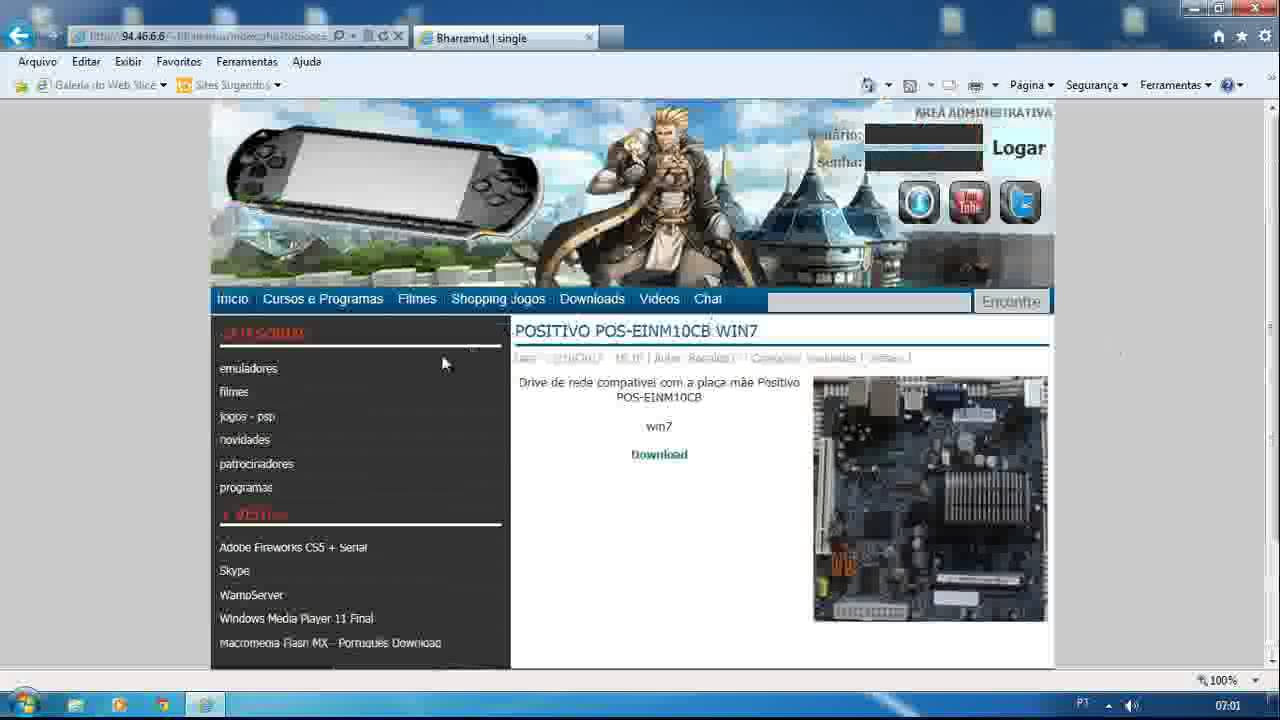Expand the Home icon dropdown arrow

click(x=888, y=85)
